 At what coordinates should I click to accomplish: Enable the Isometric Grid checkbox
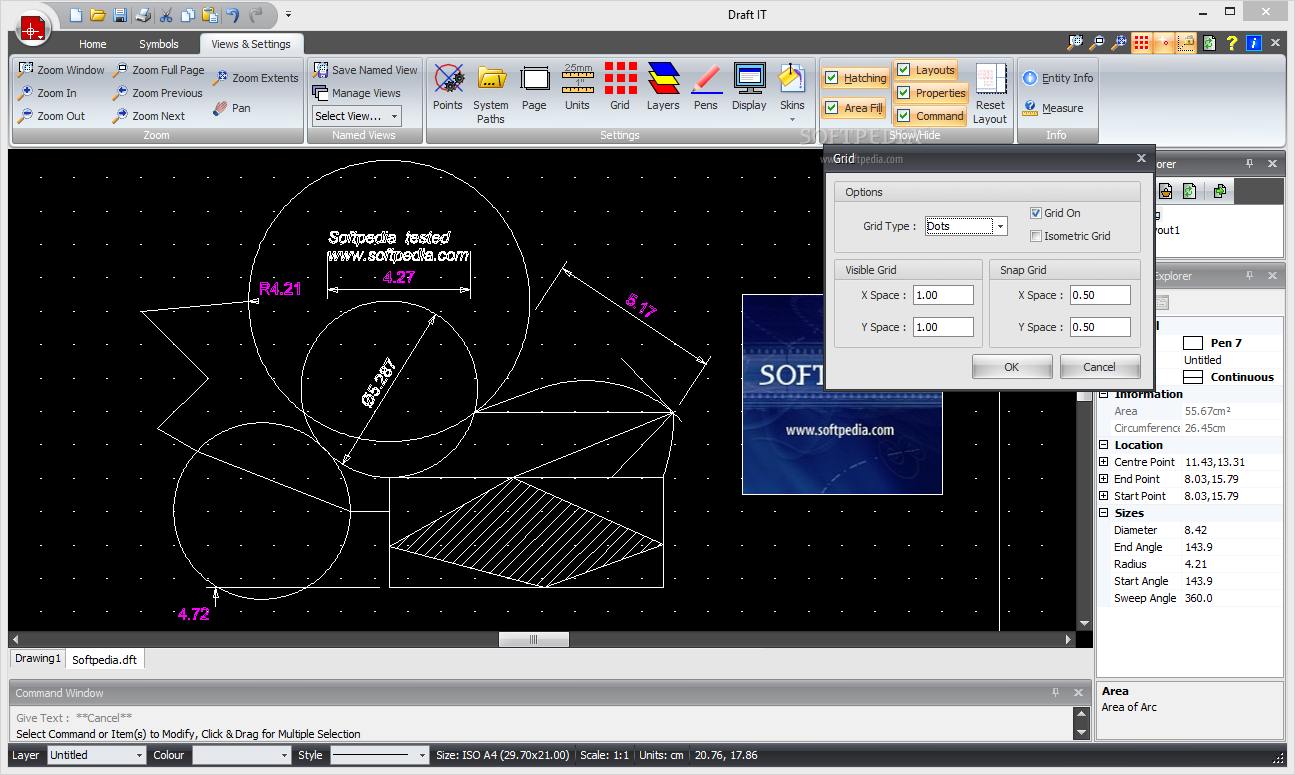[1036, 236]
